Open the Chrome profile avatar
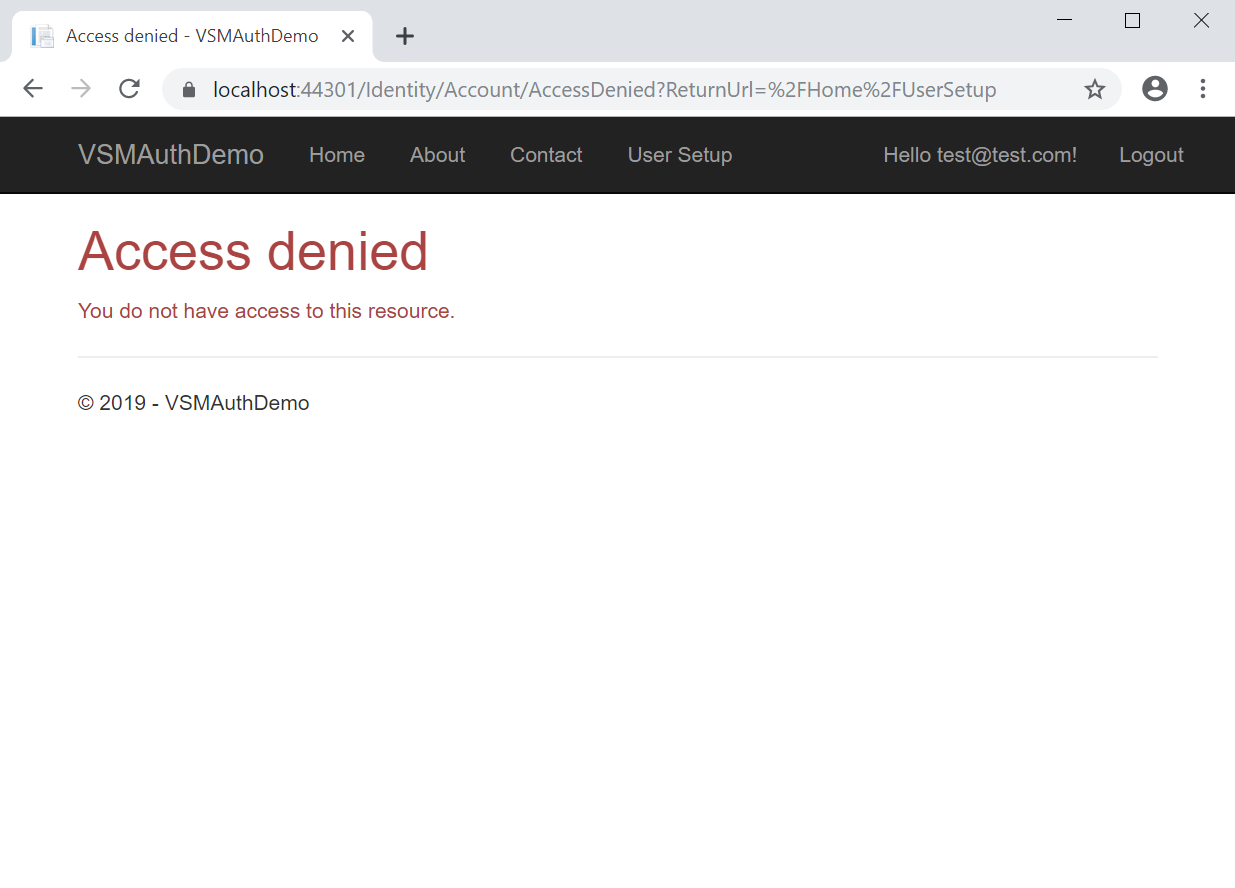1235x888 pixels. [1155, 89]
